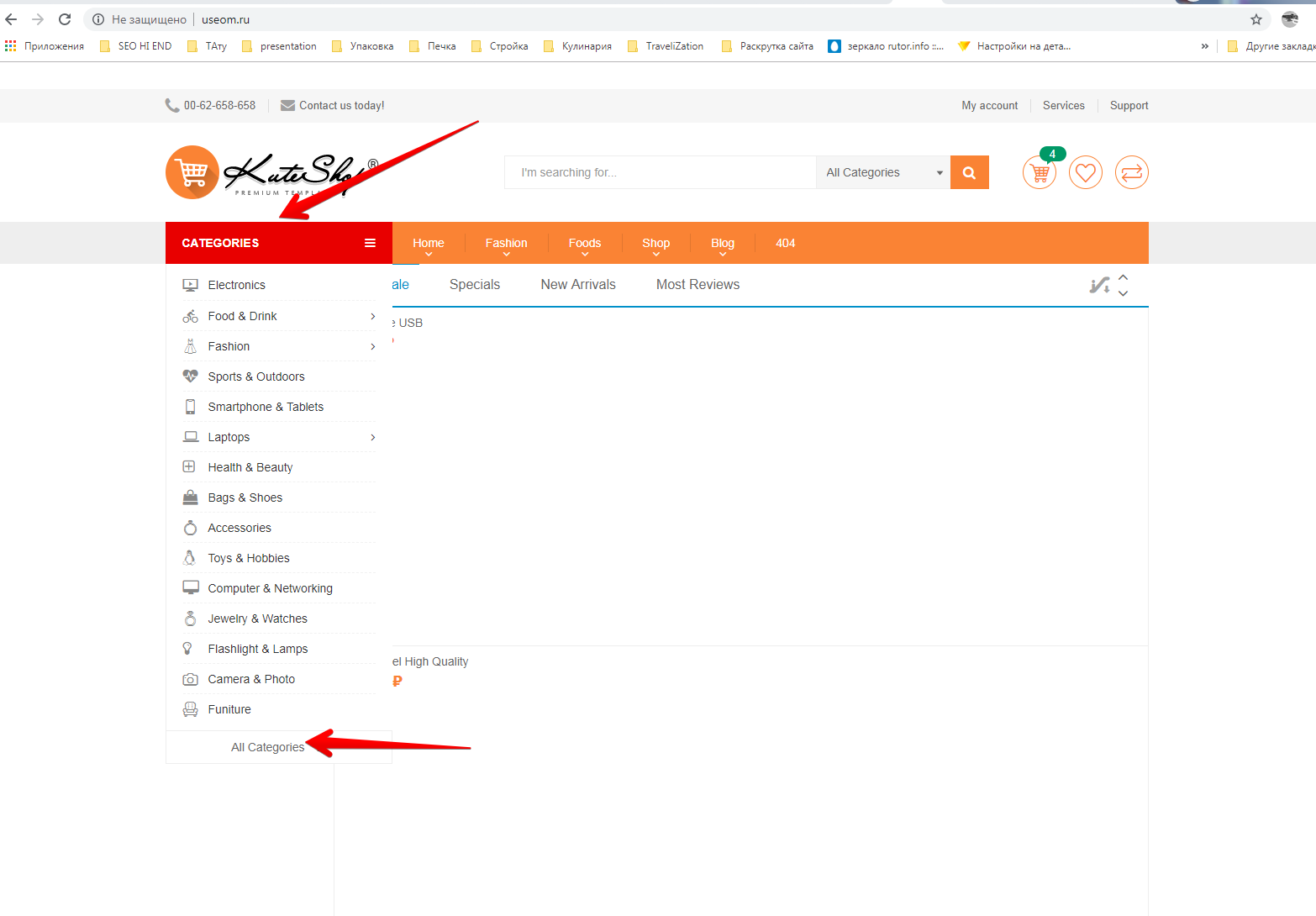Open the Jewelry & Watches category
This screenshot has height=916, width=1316.
point(258,619)
